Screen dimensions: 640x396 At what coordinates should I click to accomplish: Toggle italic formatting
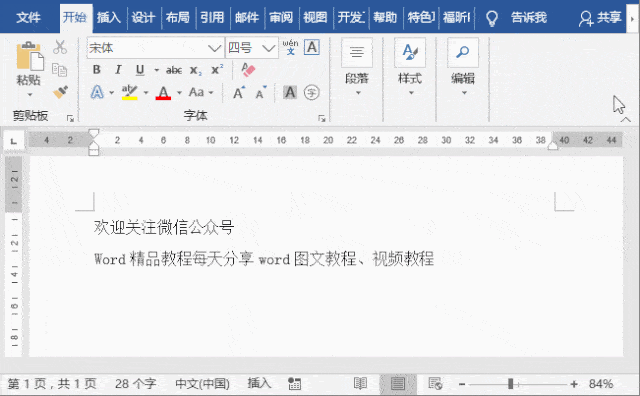118,70
